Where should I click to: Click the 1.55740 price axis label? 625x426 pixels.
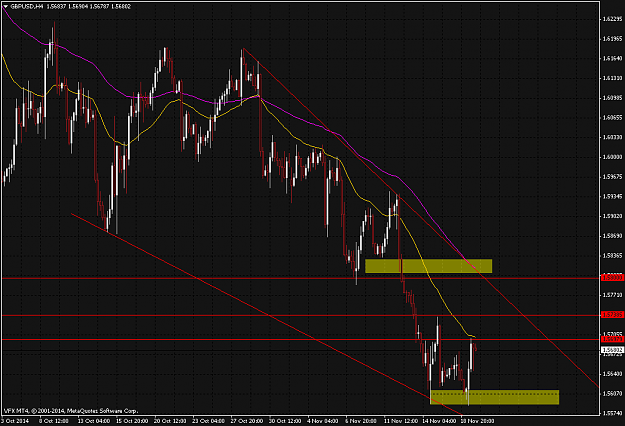[x=613, y=413]
